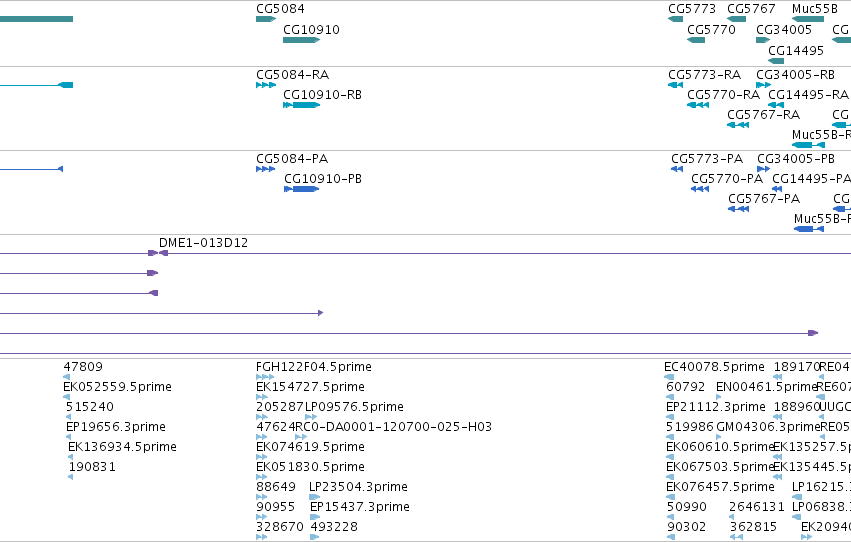The image size is (851, 542).
Task: Select the CG5084 gene glyph
Action: click(x=266, y=19)
